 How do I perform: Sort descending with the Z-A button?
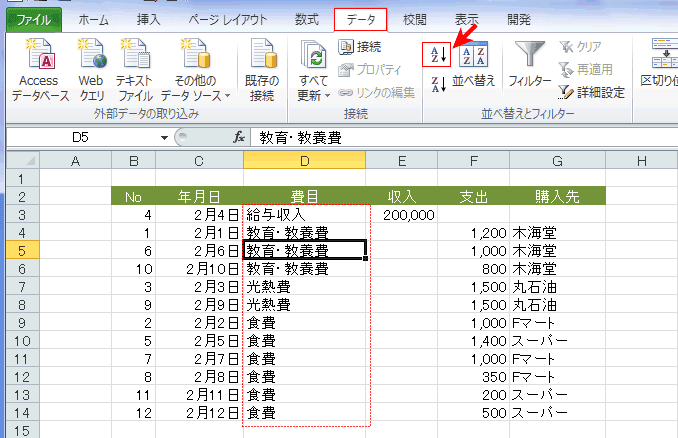(438, 83)
